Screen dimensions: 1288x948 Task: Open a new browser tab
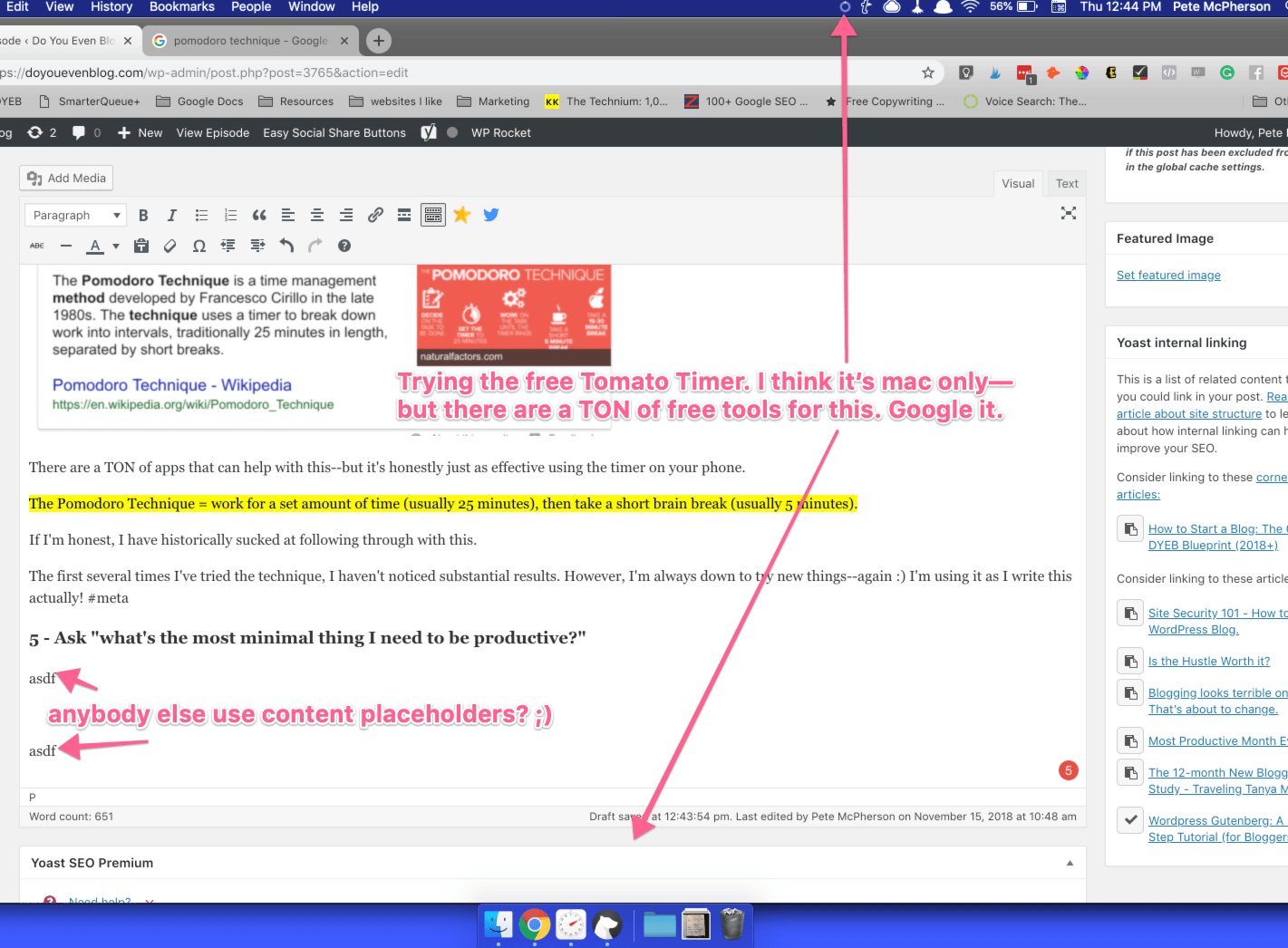[379, 41]
